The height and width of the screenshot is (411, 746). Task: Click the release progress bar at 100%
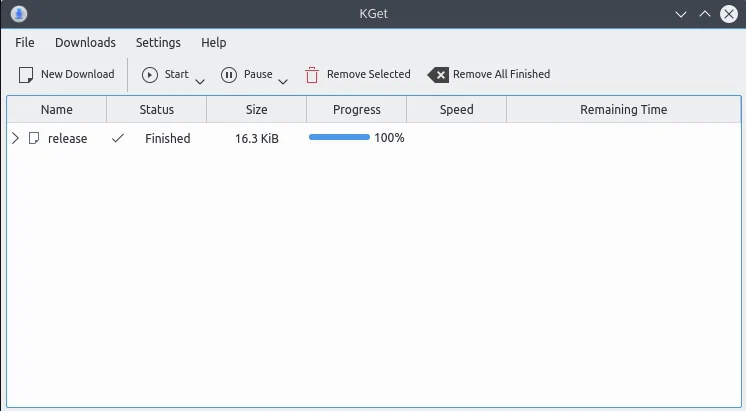[339, 137]
